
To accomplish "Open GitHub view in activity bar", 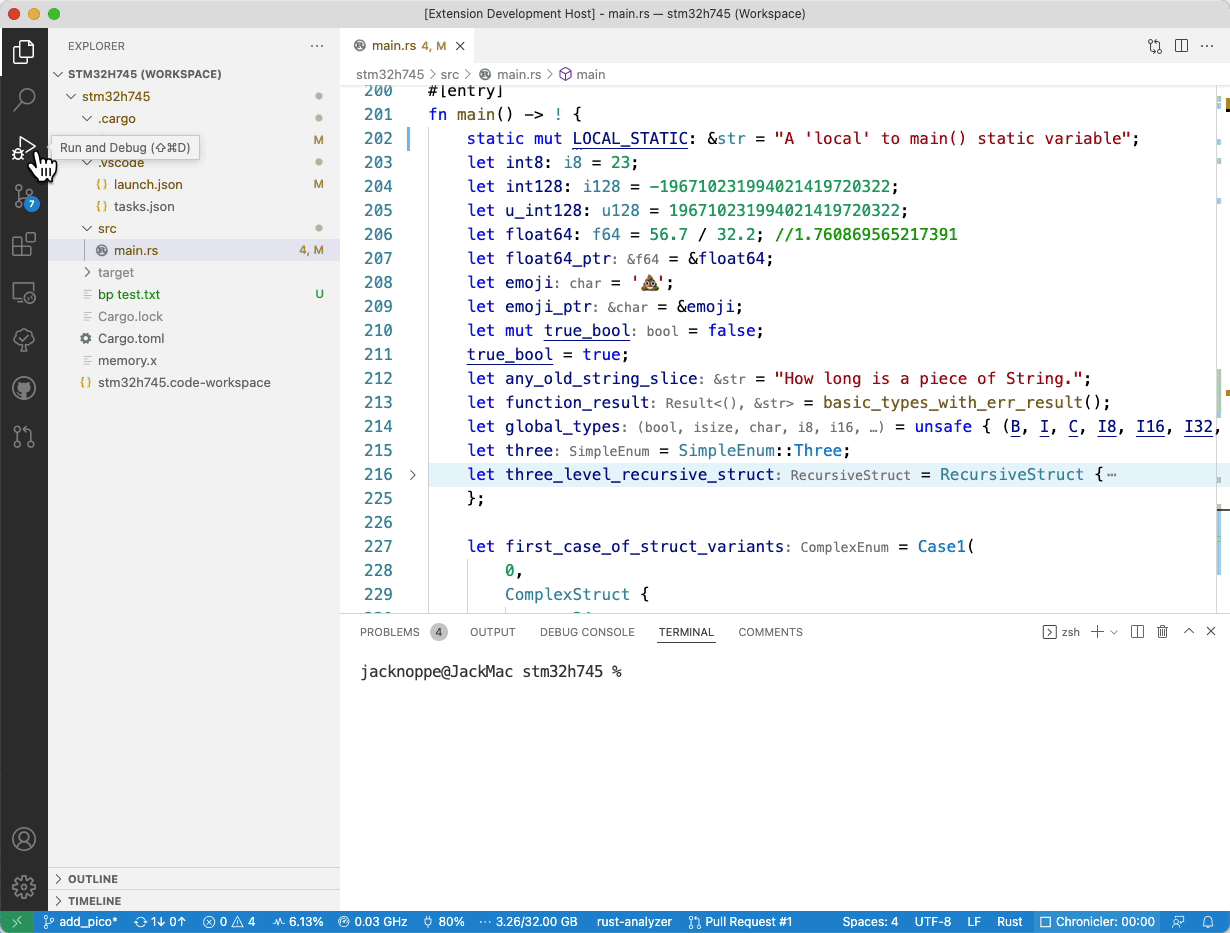I will tap(24, 388).
